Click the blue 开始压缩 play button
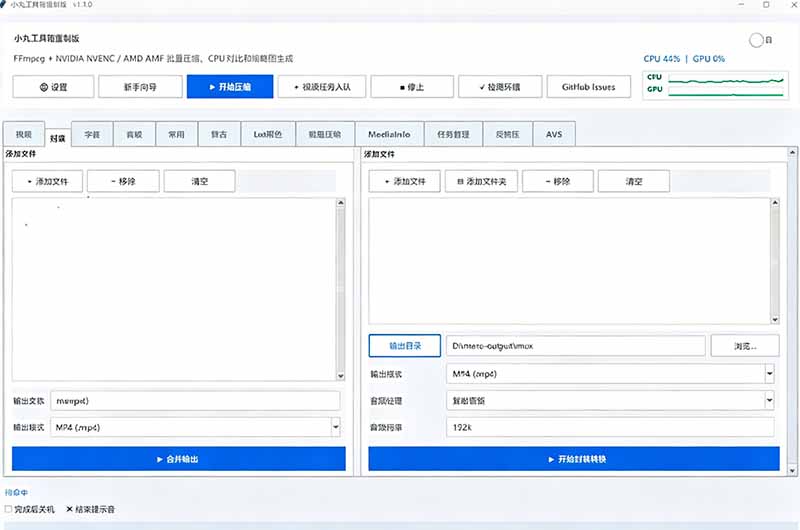This screenshot has width=800, height=530. 230,87
